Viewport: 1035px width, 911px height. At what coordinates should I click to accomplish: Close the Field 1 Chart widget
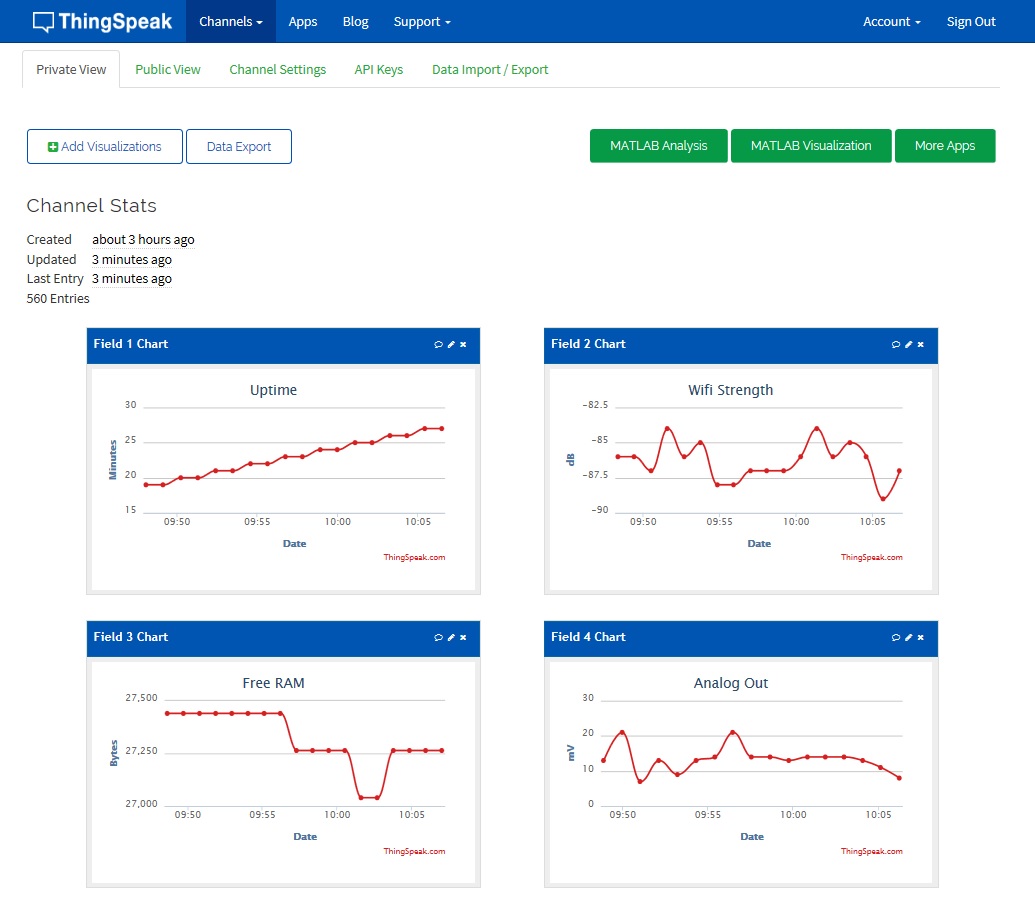(x=463, y=345)
